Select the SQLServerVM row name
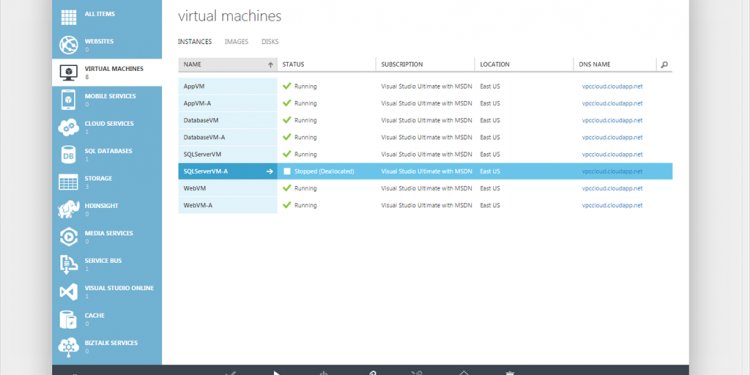Screen dimensions: 750x375 pyautogui.click(x=202, y=154)
